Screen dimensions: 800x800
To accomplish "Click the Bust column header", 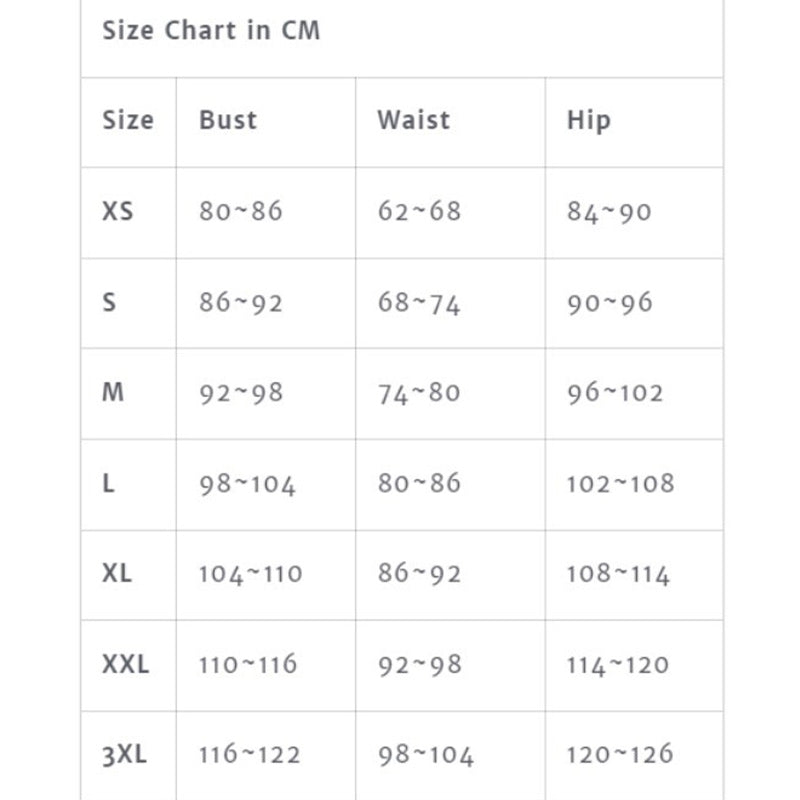I will pos(228,121).
